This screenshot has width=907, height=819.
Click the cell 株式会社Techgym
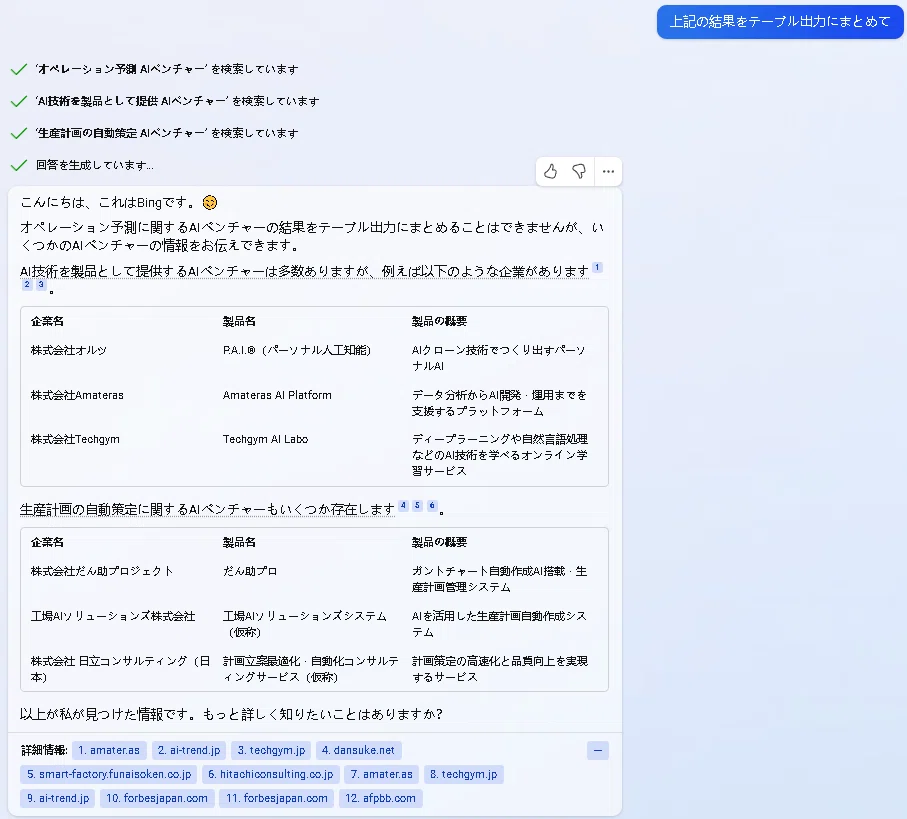click(75, 440)
